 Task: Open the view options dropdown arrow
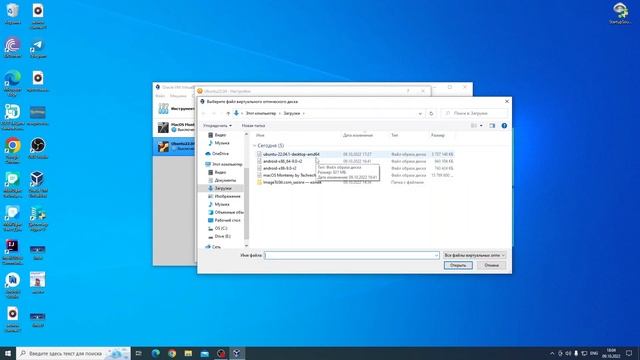pyautogui.click(x=481, y=126)
